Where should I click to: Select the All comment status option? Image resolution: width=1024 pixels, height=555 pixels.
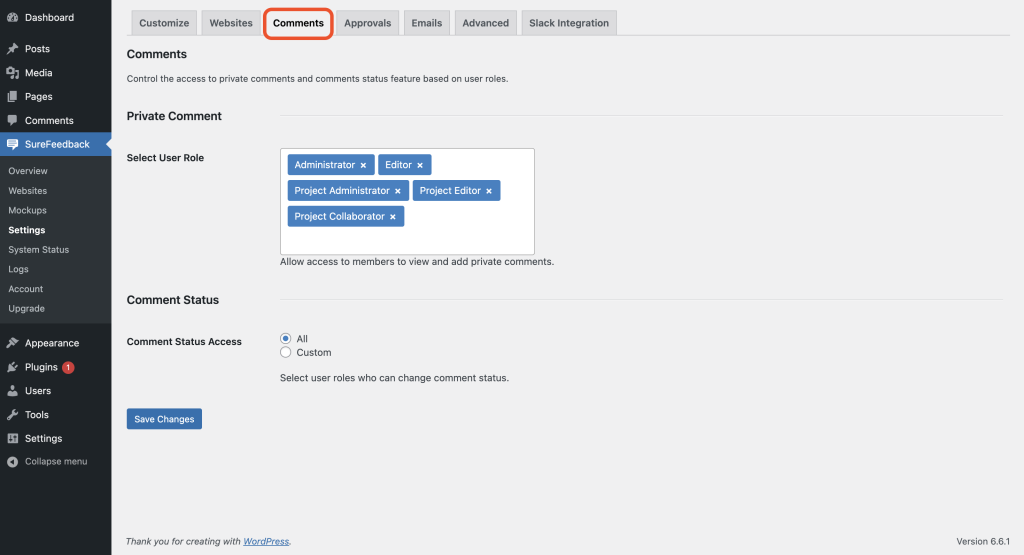(x=285, y=338)
